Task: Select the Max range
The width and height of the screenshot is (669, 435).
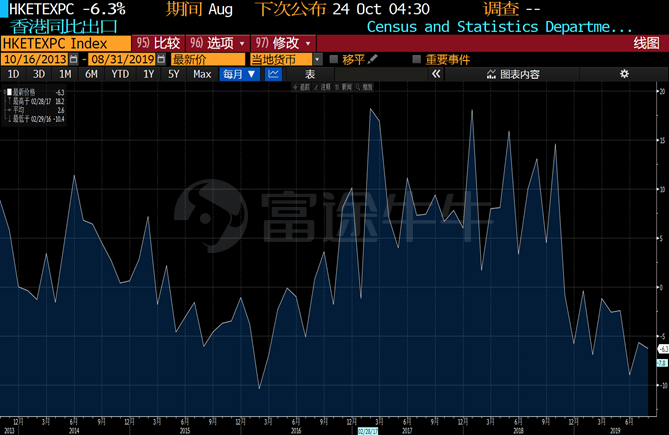Action: coord(202,74)
